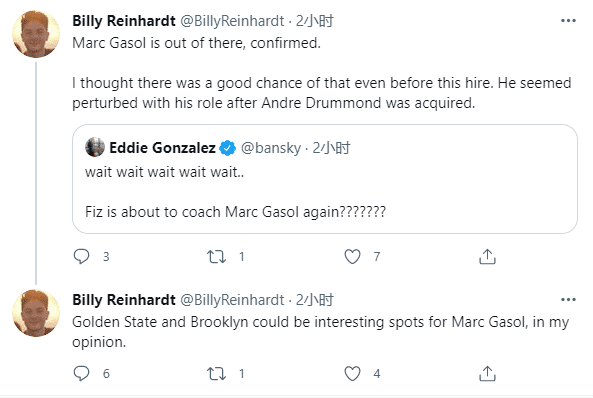Open more options menu on first tweet
The height and width of the screenshot is (398, 593).
tap(568, 20)
